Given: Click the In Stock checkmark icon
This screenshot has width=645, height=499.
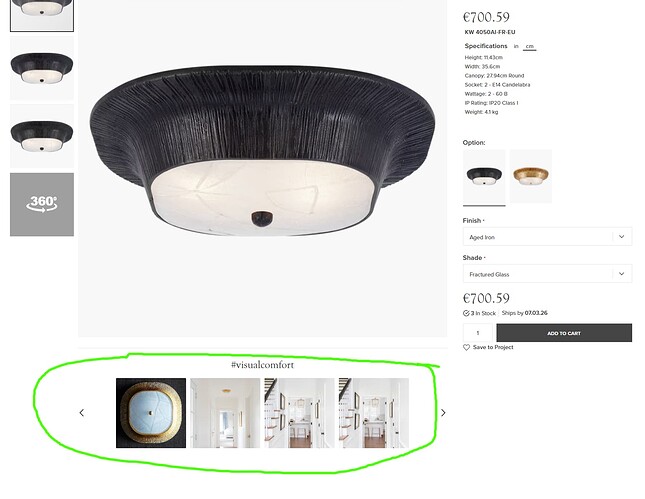Looking at the screenshot, I should pos(466,313).
